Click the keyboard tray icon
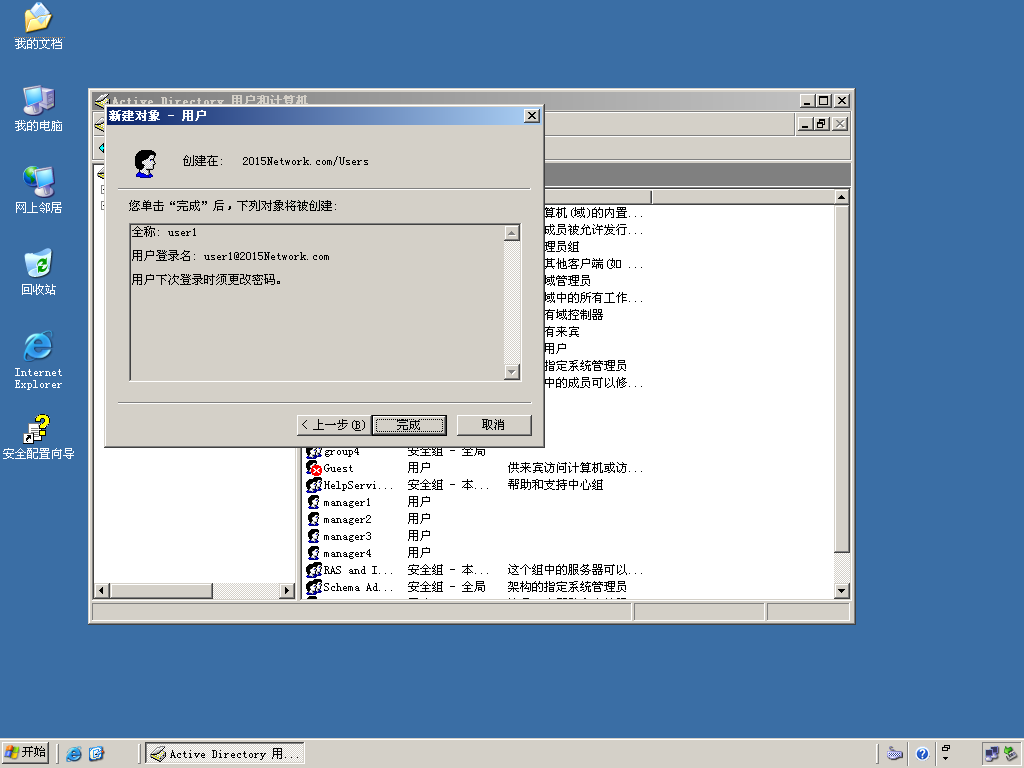1024x768 pixels. [895, 754]
